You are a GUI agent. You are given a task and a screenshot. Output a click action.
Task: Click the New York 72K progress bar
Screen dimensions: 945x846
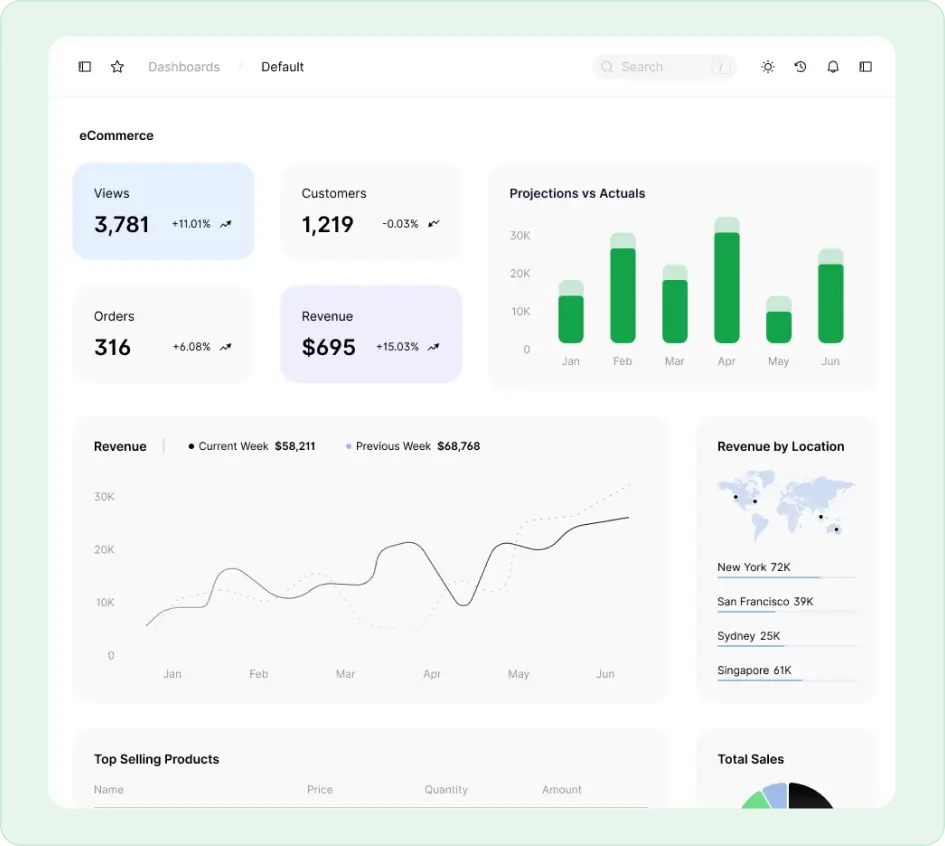tap(785, 577)
